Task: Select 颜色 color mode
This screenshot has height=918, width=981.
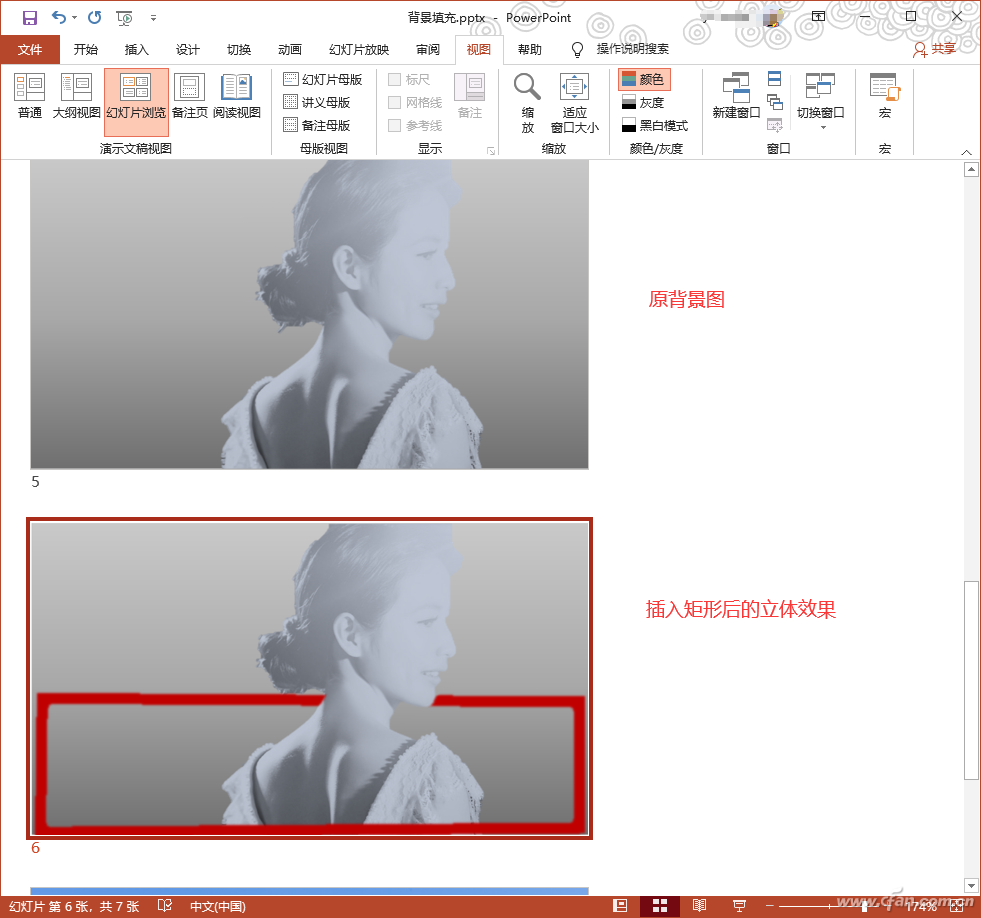Action: [x=644, y=79]
